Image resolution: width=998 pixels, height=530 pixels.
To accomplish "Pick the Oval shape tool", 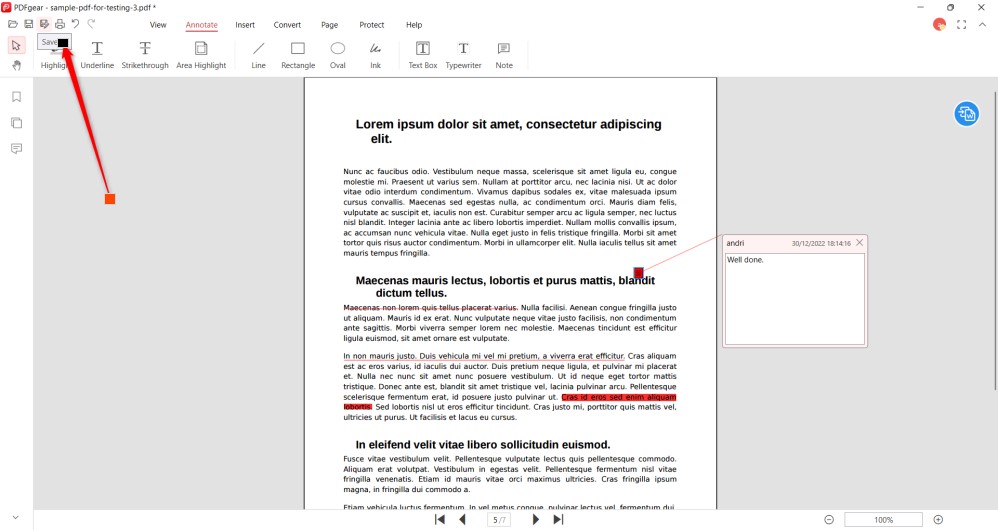I will (338, 55).
